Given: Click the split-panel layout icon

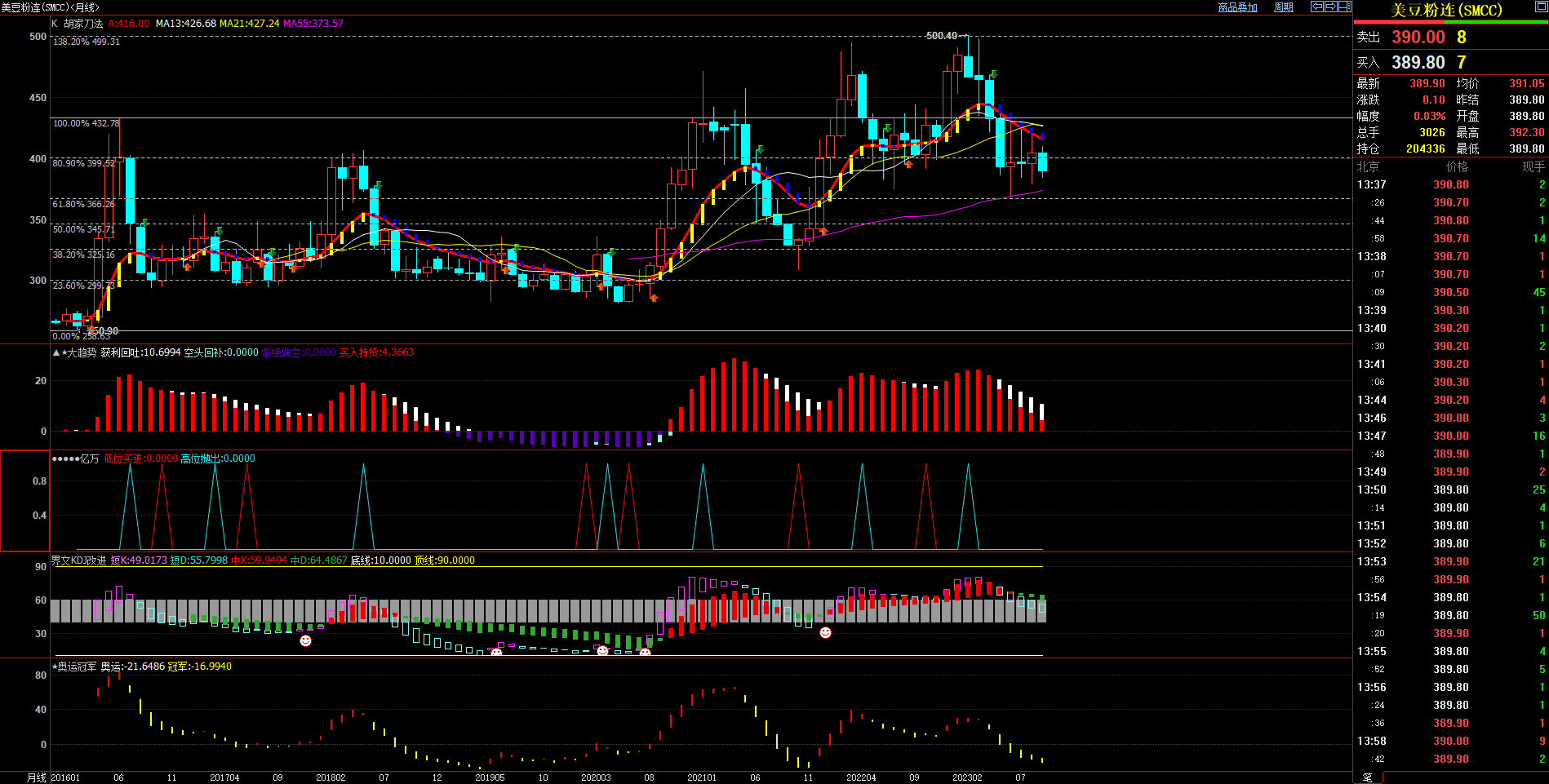Looking at the screenshot, I should [x=1344, y=7].
